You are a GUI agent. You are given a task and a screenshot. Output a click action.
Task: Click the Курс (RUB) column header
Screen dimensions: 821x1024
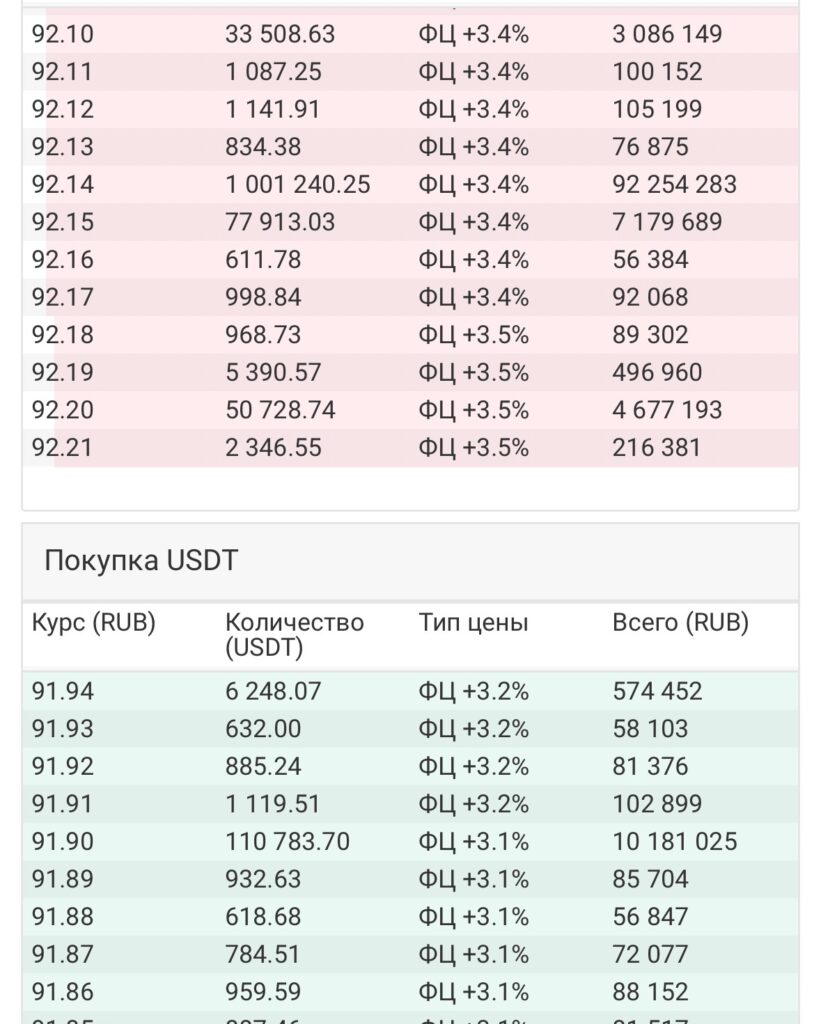point(93,622)
